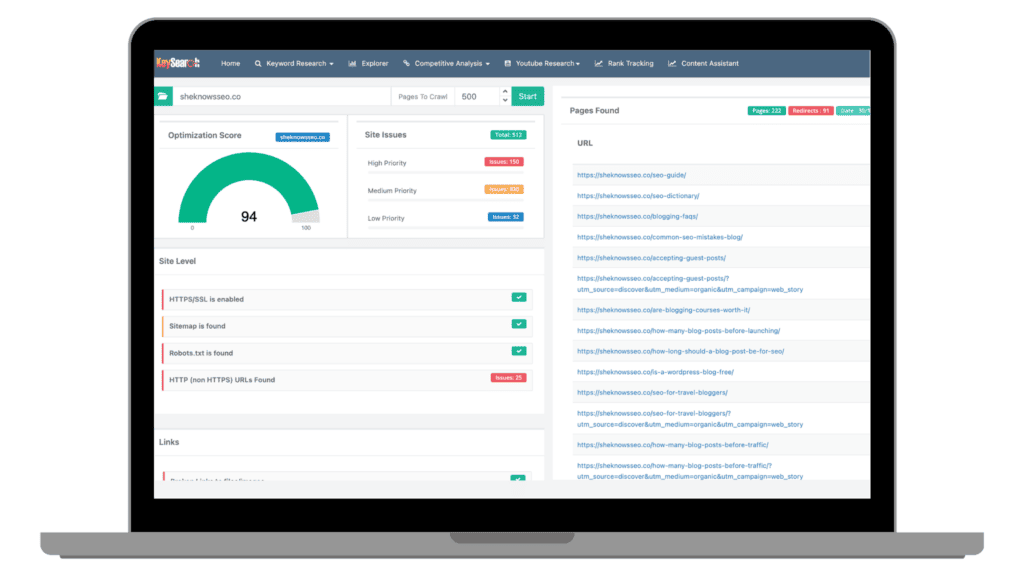Click the Pages Found heading
This screenshot has height=576, width=1024.
tap(594, 110)
